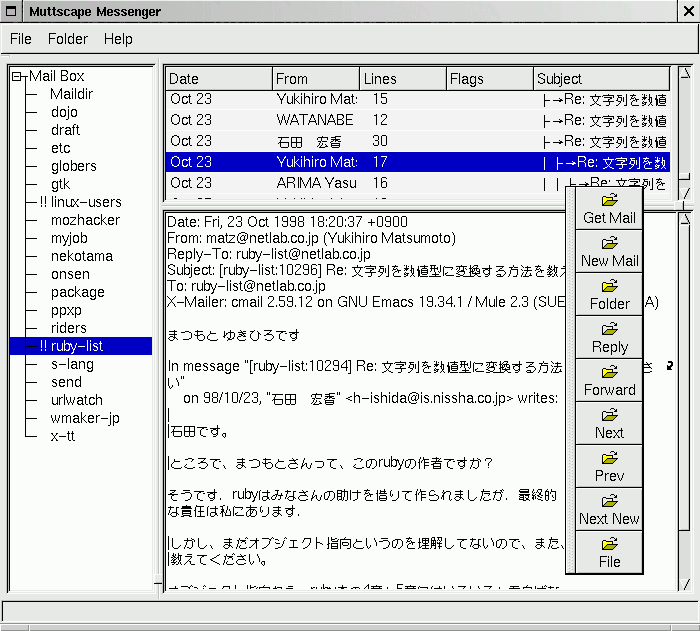Select the ruby-list folder
Viewport: 700px width, 631px height.
pos(81,346)
